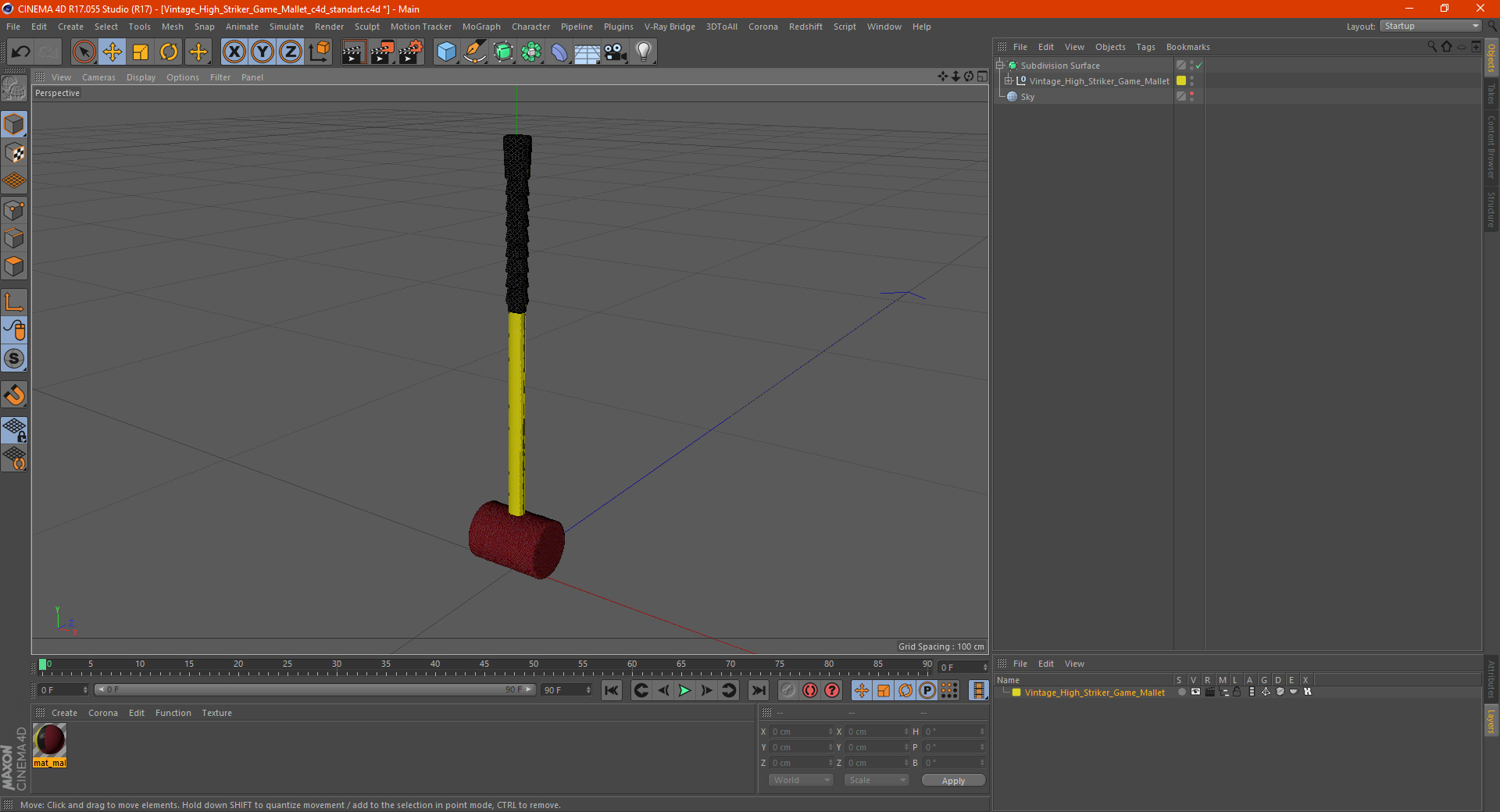The image size is (1500, 812).
Task: Open the Layout Startup dropdown
Action: tap(1430, 26)
